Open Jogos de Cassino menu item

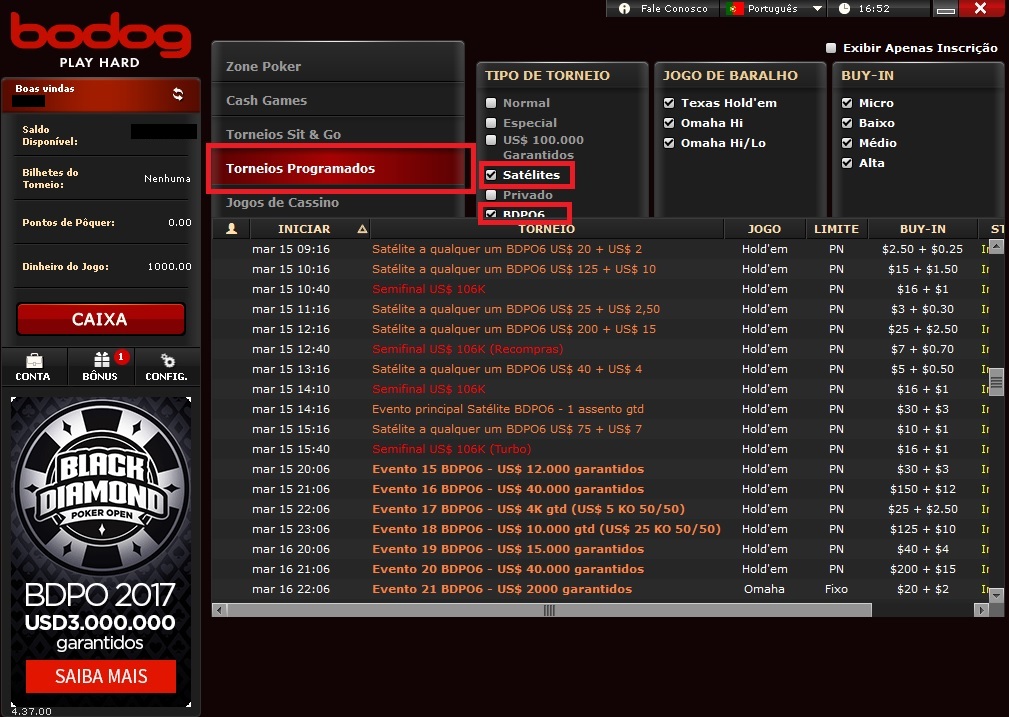point(338,203)
